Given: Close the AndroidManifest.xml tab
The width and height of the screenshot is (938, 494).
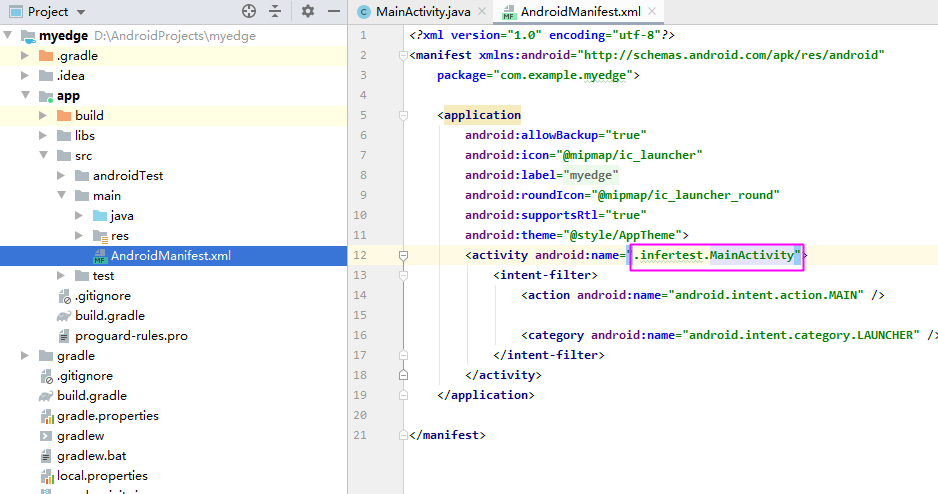Looking at the screenshot, I should 652,11.
